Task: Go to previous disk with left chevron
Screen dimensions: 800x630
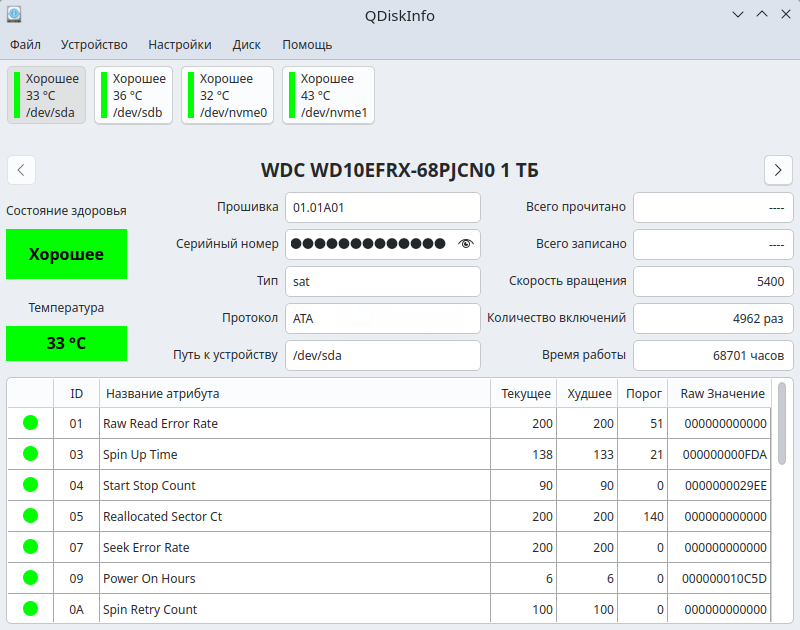Action: pos(21,170)
